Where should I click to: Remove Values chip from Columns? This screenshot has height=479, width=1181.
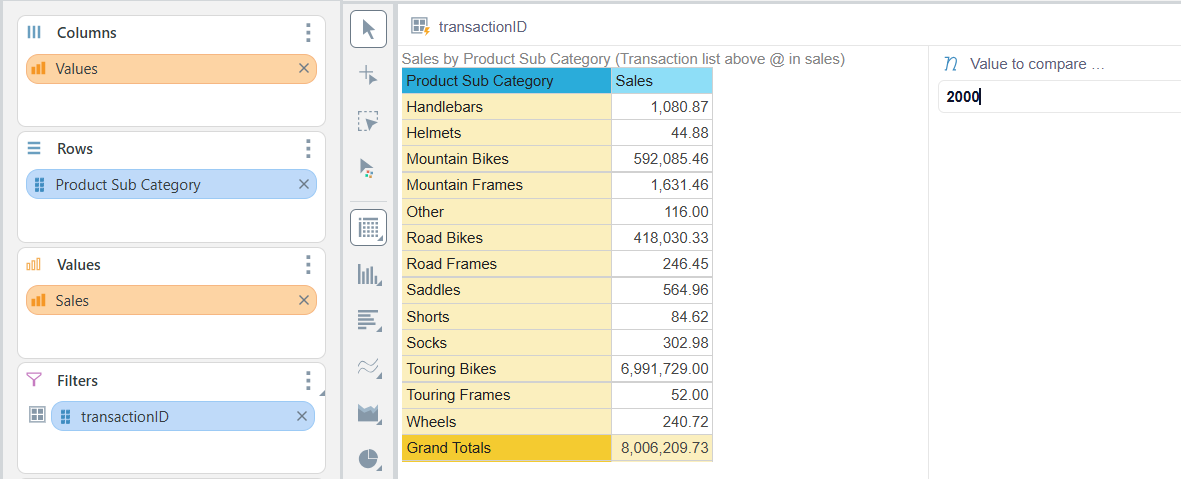pos(304,69)
